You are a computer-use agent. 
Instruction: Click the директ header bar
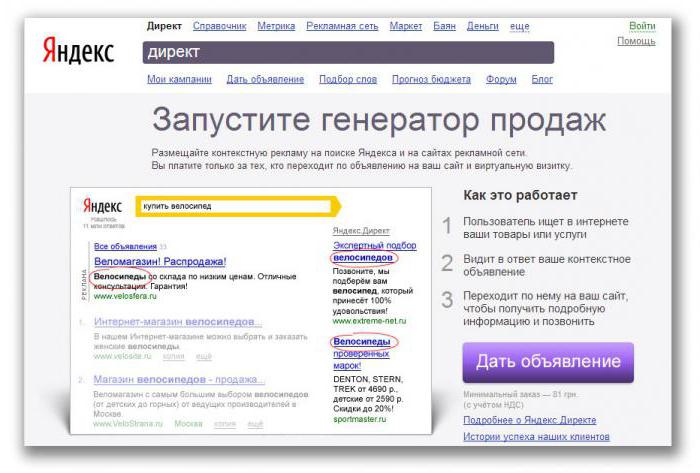[348, 52]
